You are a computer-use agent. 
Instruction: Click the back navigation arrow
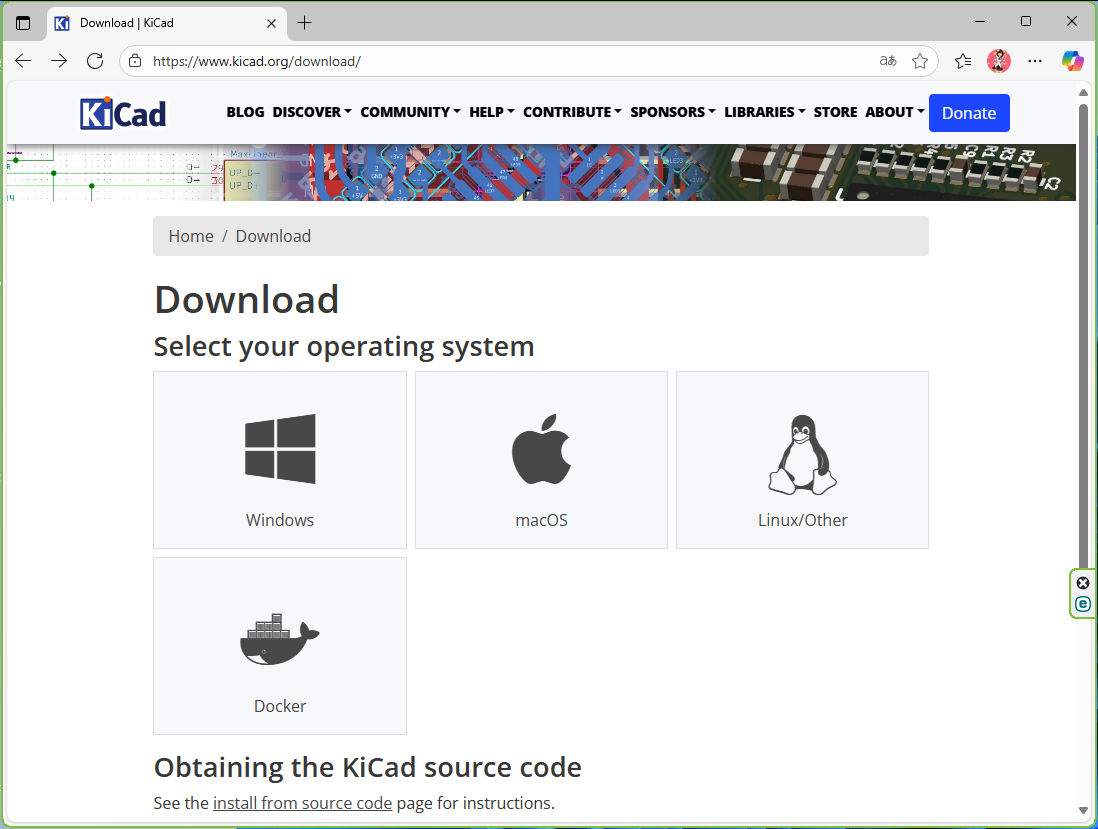coord(23,61)
